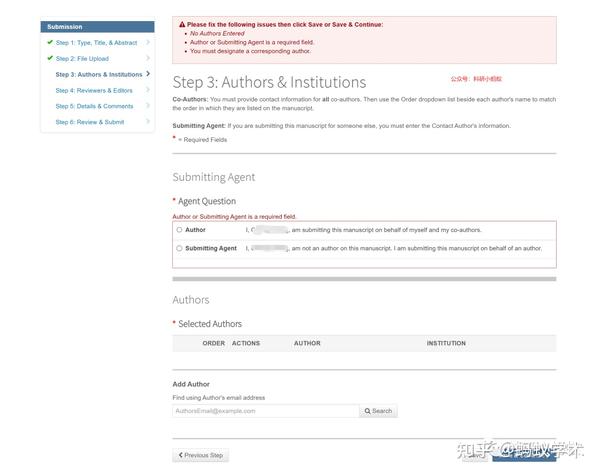Click the 'No Authors Entered' error message
Viewport: 600px width, 475px height.
pyautogui.click(x=217, y=33)
